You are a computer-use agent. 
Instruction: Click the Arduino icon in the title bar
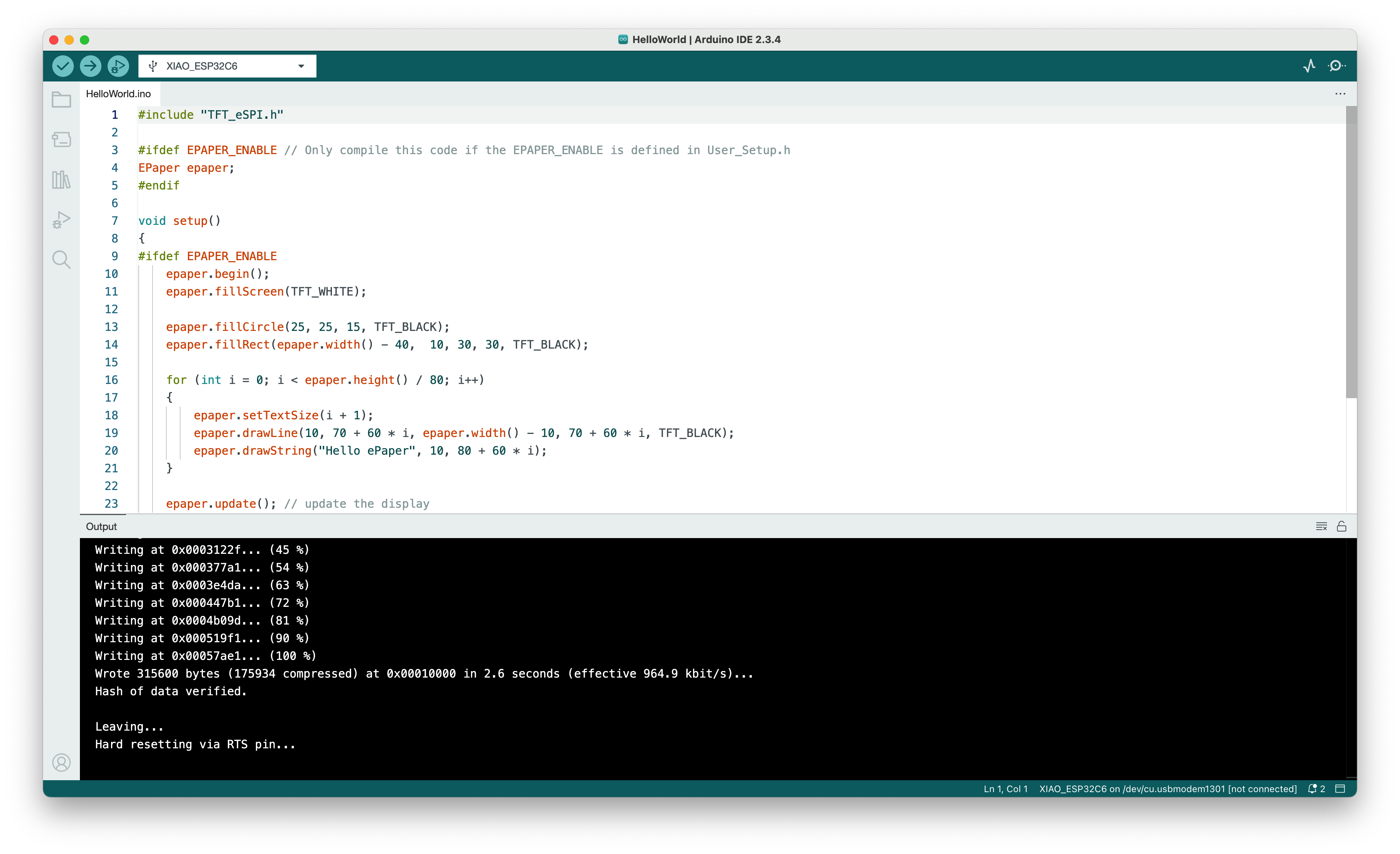pyautogui.click(x=623, y=39)
